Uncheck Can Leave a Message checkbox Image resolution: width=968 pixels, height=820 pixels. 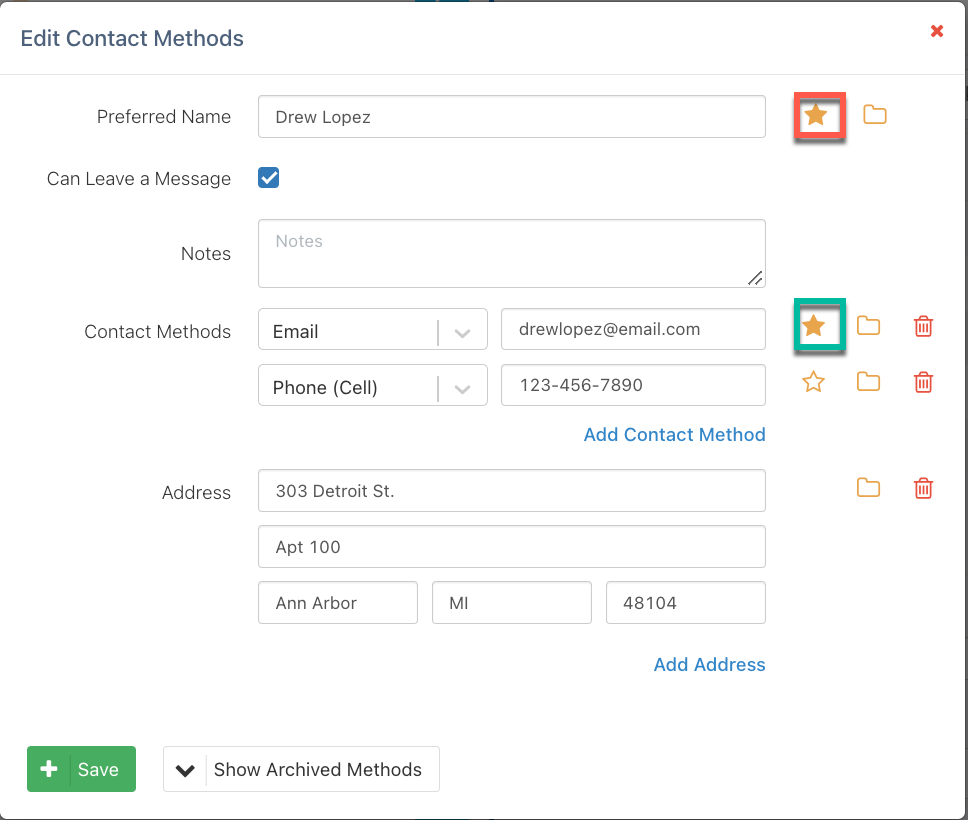click(268, 178)
